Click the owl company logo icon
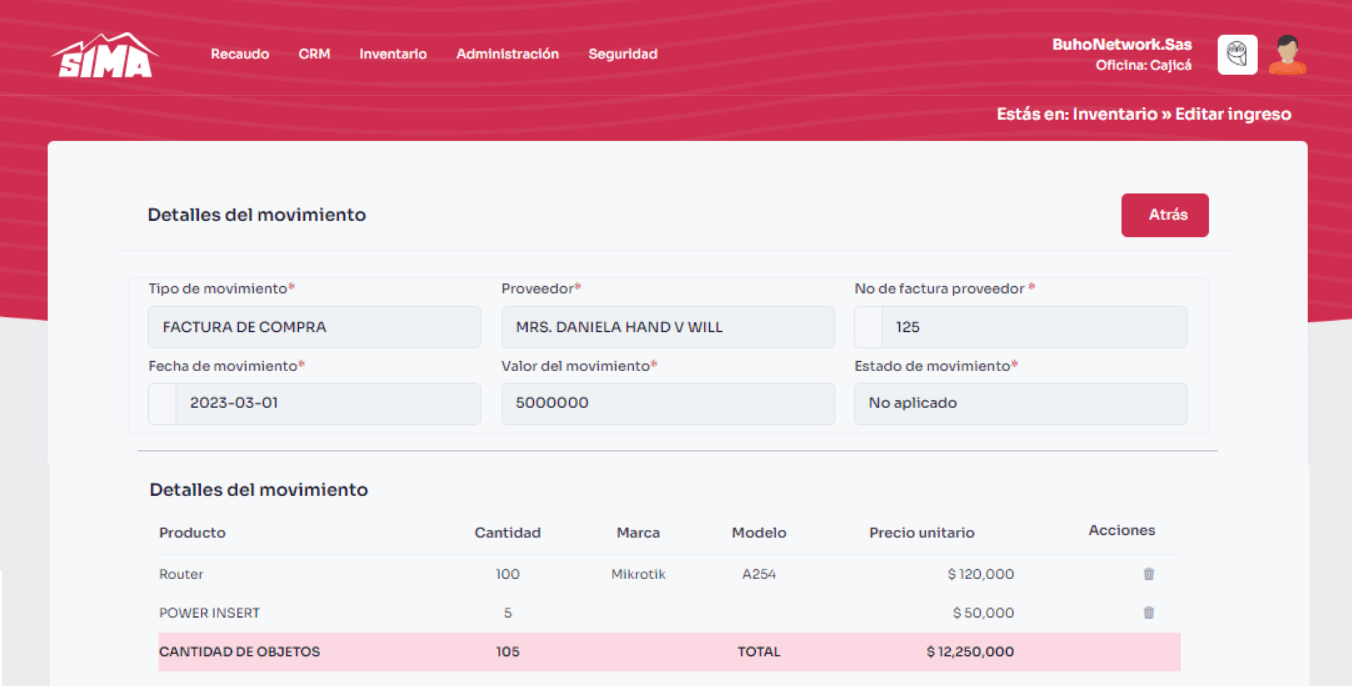 click(x=1237, y=55)
